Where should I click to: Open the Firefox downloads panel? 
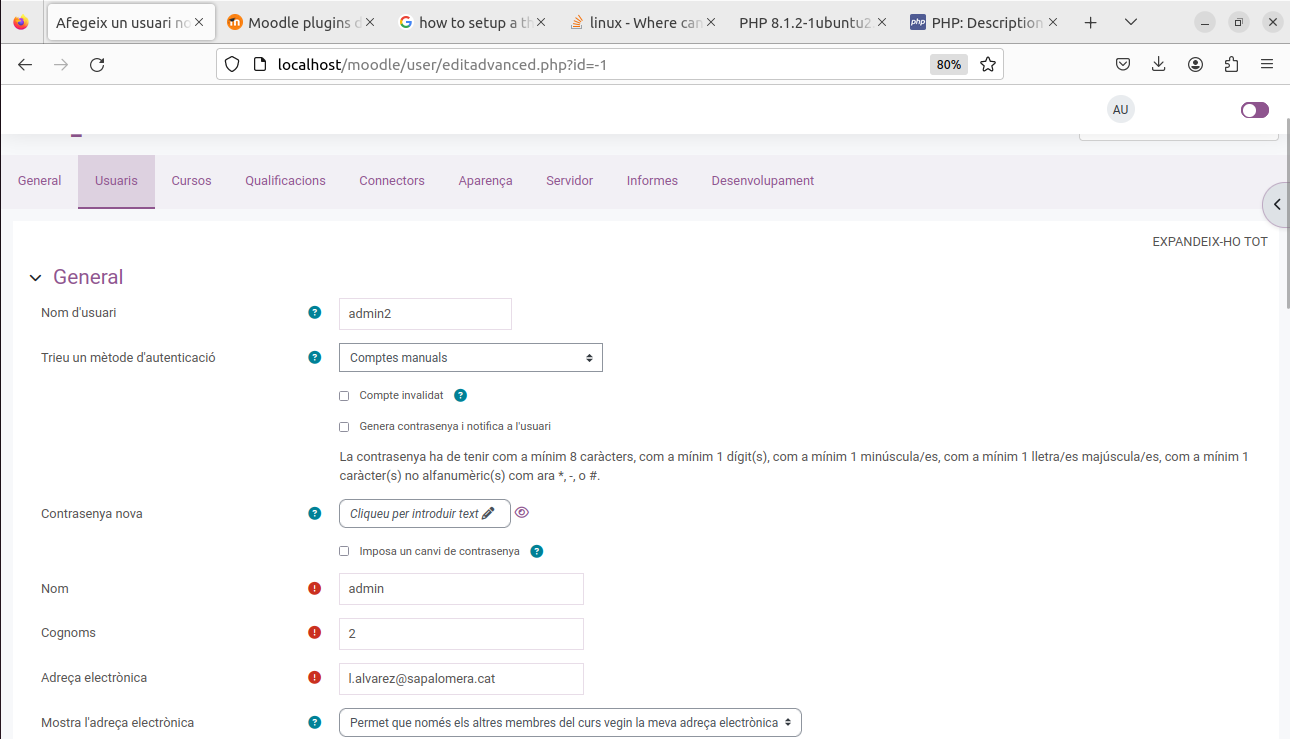point(1159,63)
